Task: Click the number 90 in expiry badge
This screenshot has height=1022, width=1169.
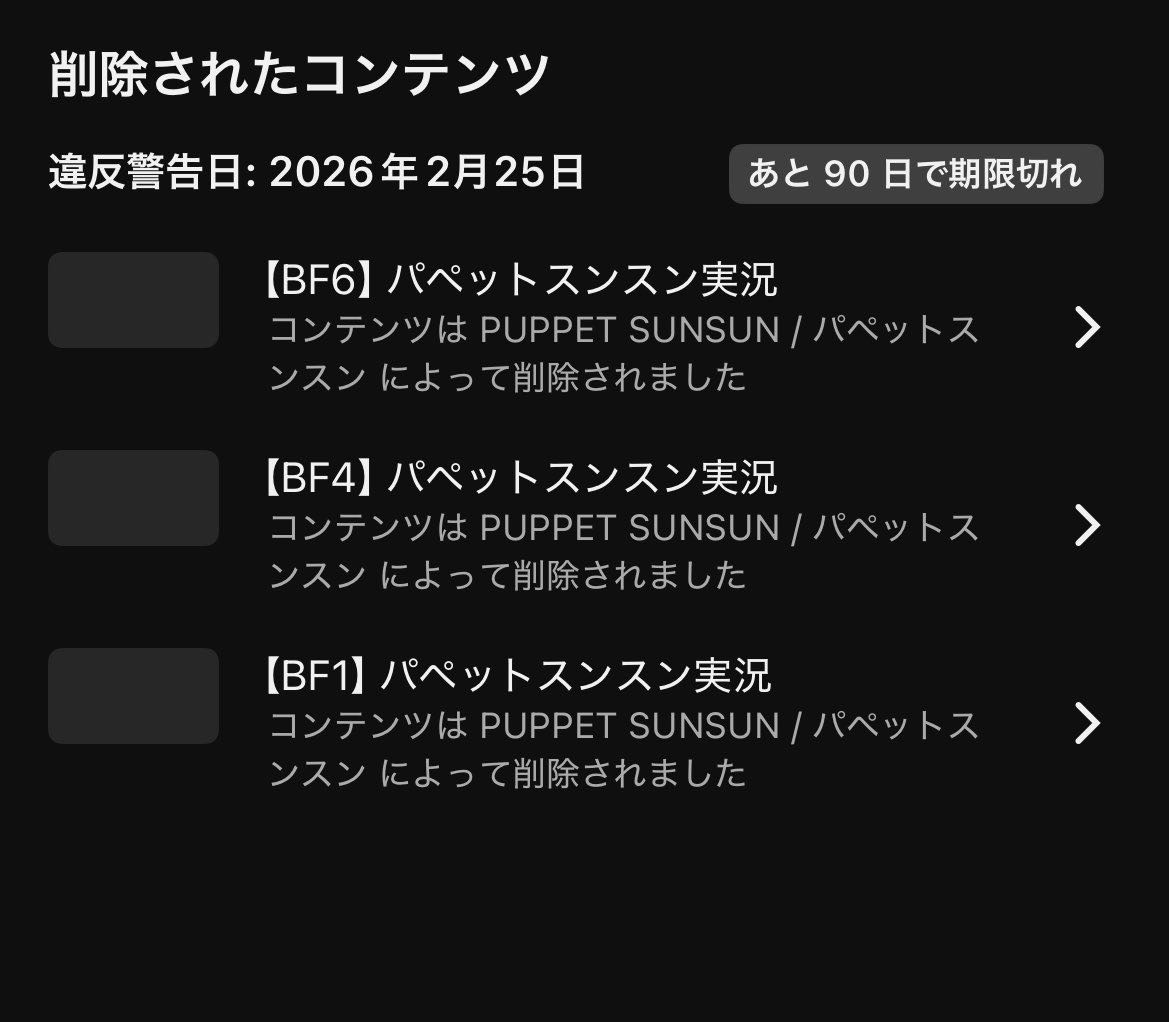Action: 846,175
